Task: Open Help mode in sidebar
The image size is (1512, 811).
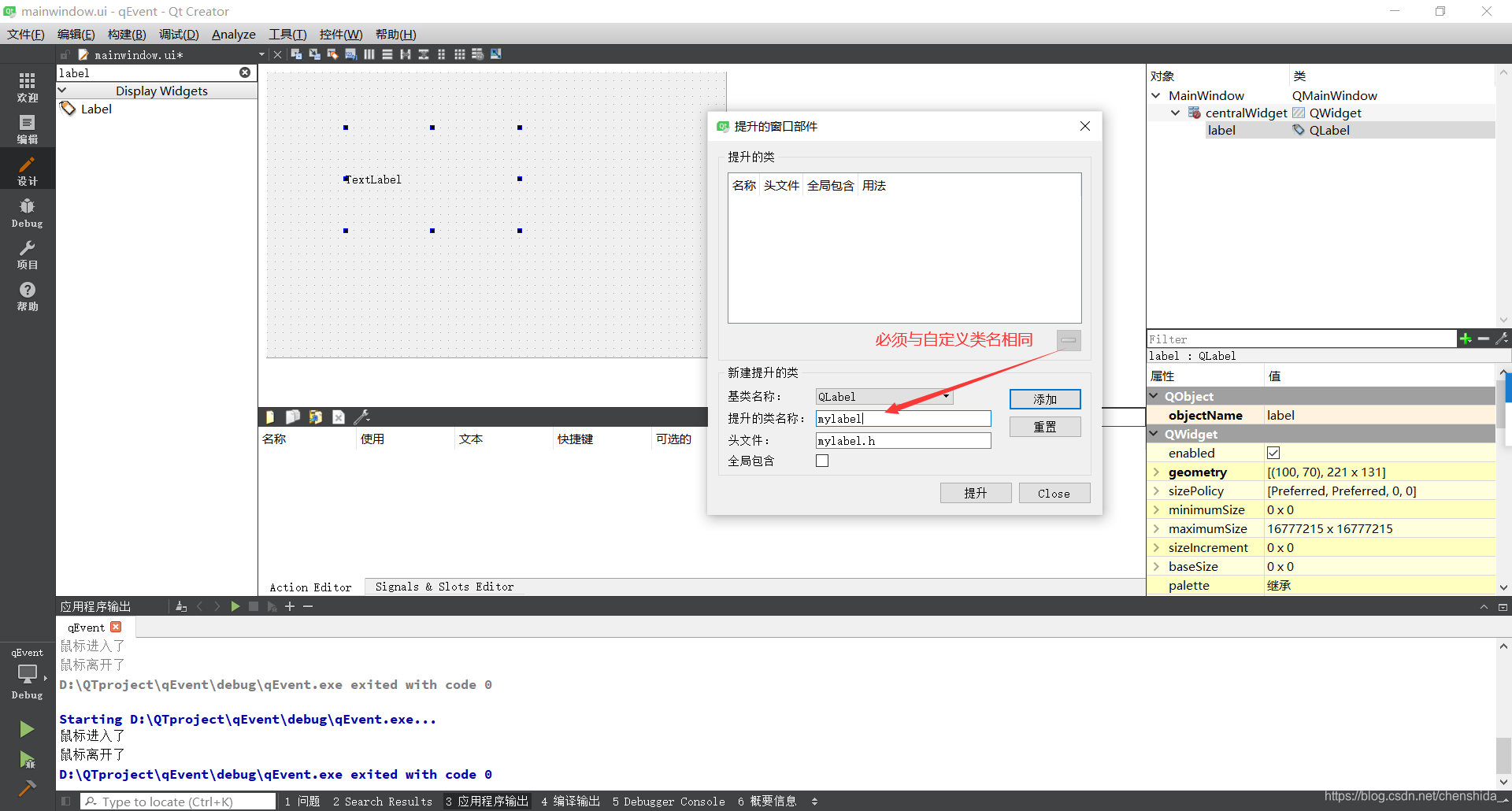Action: pos(28,296)
